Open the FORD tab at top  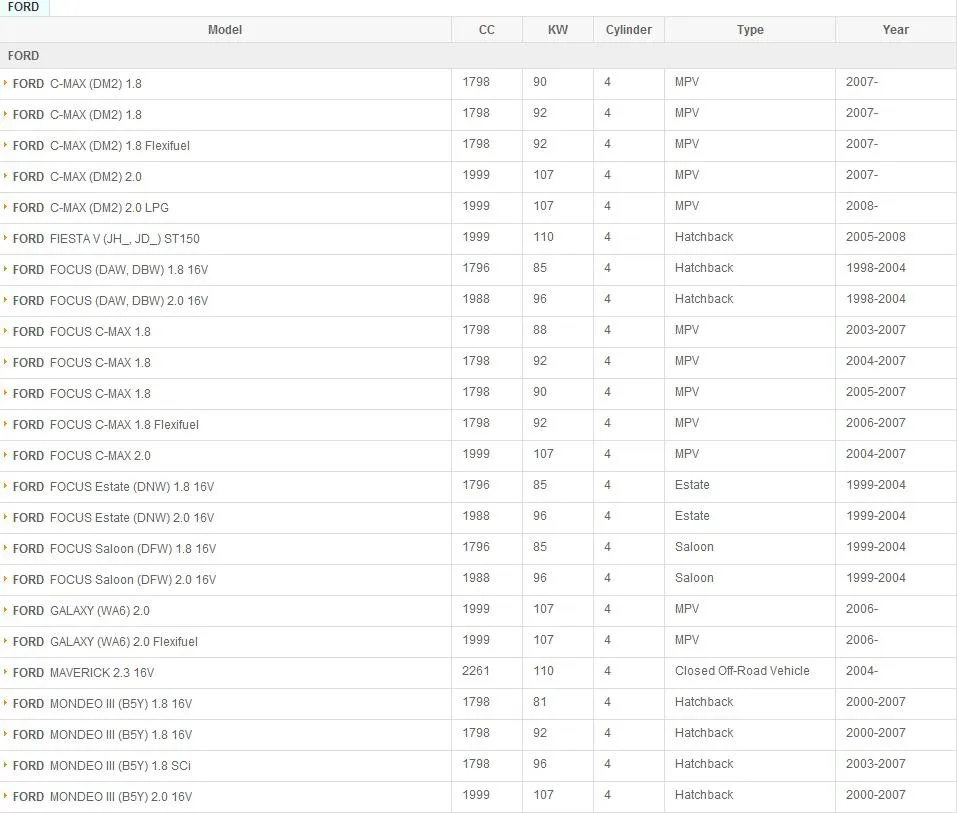(23, 7)
